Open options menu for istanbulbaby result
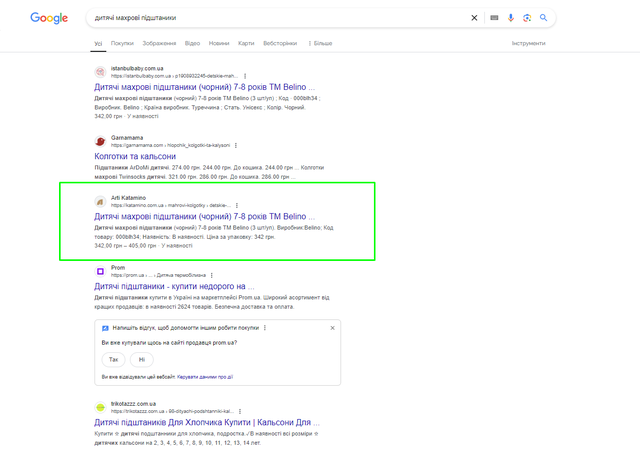Image resolution: width=640 pixels, height=454 pixels. [245, 76]
